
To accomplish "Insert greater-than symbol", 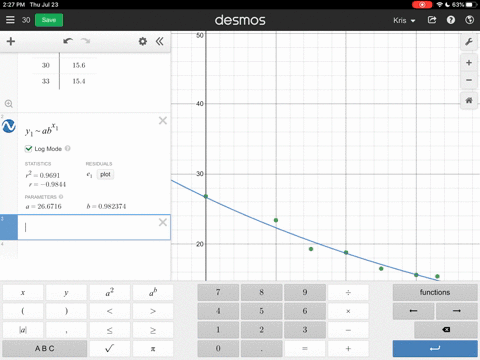I will tap(153, 311).
